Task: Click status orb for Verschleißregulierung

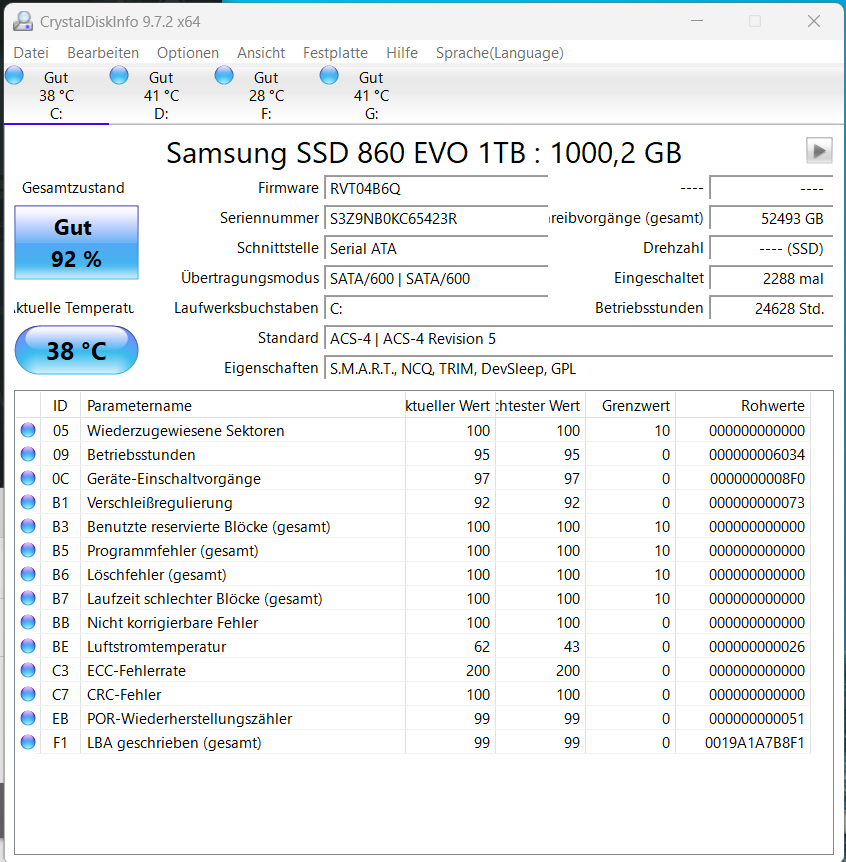Action: point(28,502)
